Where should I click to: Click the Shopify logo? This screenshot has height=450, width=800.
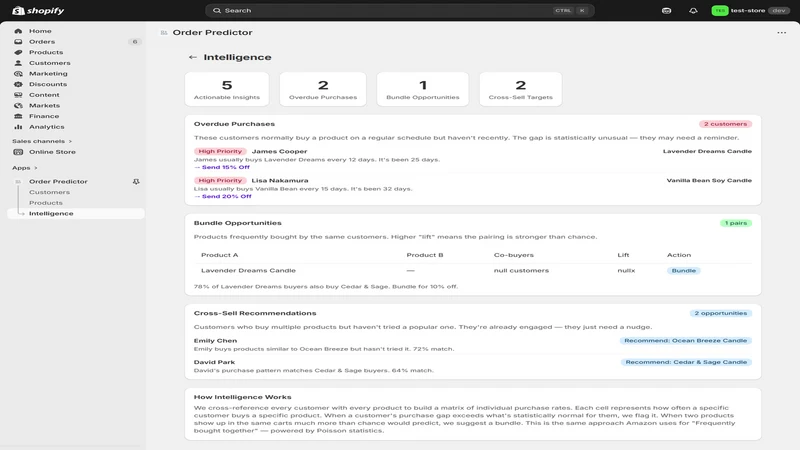coord(38,10)
